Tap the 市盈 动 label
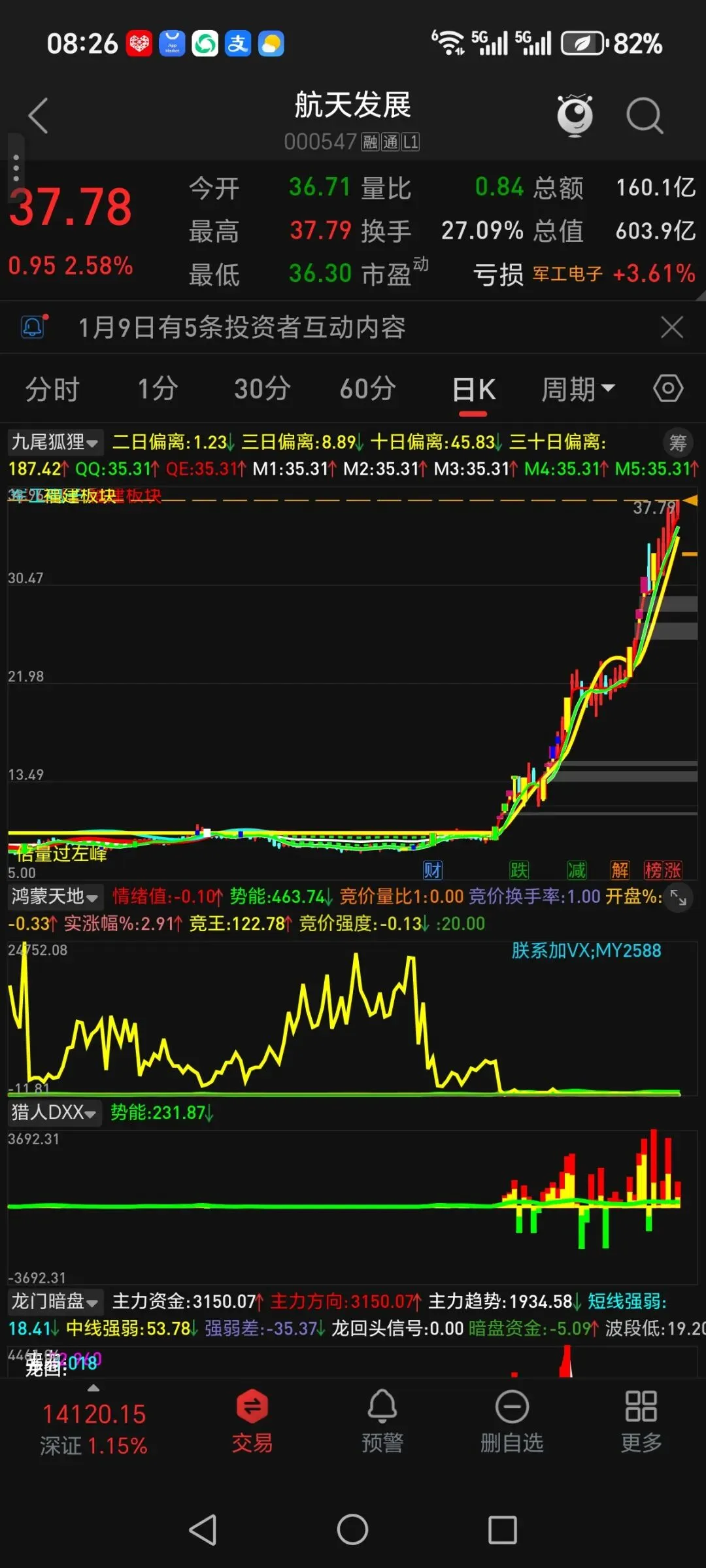 point(395,273)
